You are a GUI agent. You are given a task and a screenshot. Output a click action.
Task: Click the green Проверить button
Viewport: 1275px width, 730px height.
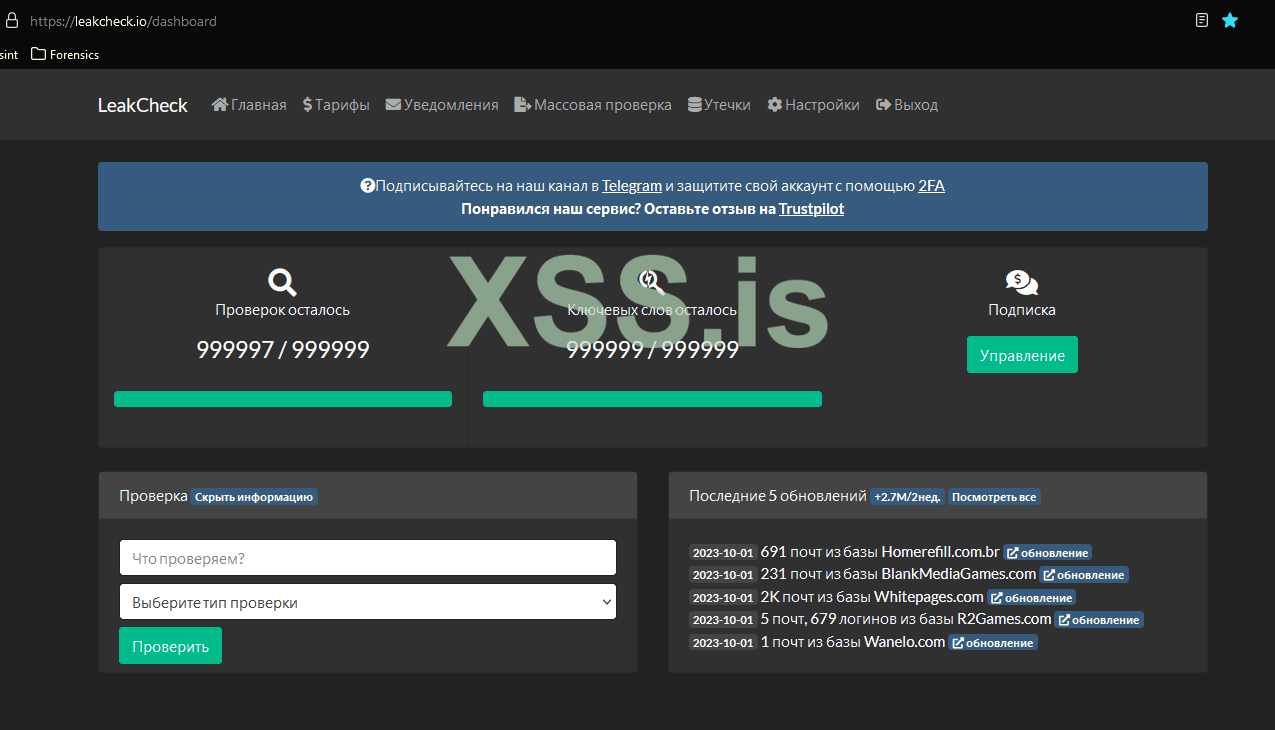(170, 646)
